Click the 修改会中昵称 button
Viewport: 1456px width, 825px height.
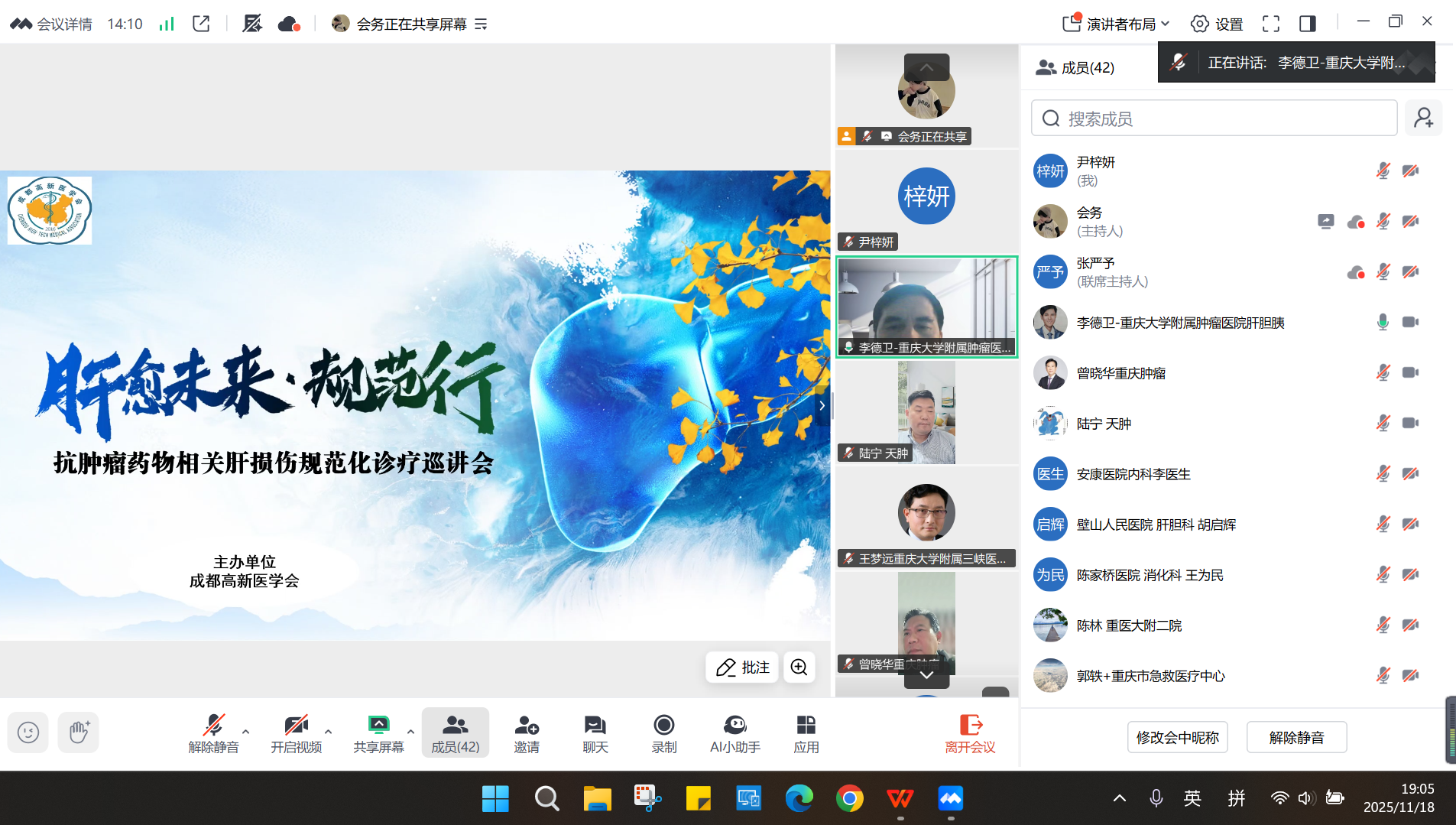(x=1177, y=737)
